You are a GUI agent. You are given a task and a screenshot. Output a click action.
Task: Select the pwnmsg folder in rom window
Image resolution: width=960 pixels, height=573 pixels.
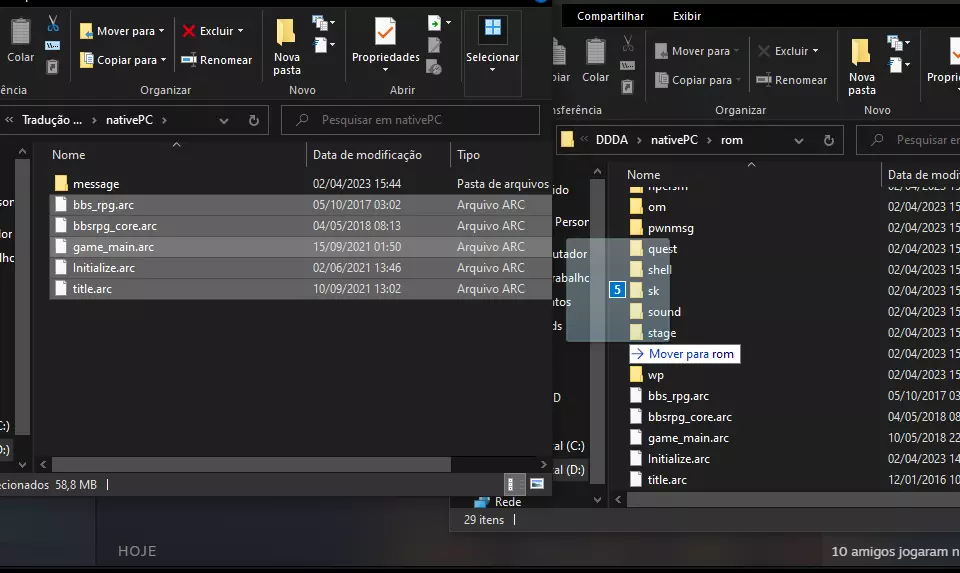[670, 228]
